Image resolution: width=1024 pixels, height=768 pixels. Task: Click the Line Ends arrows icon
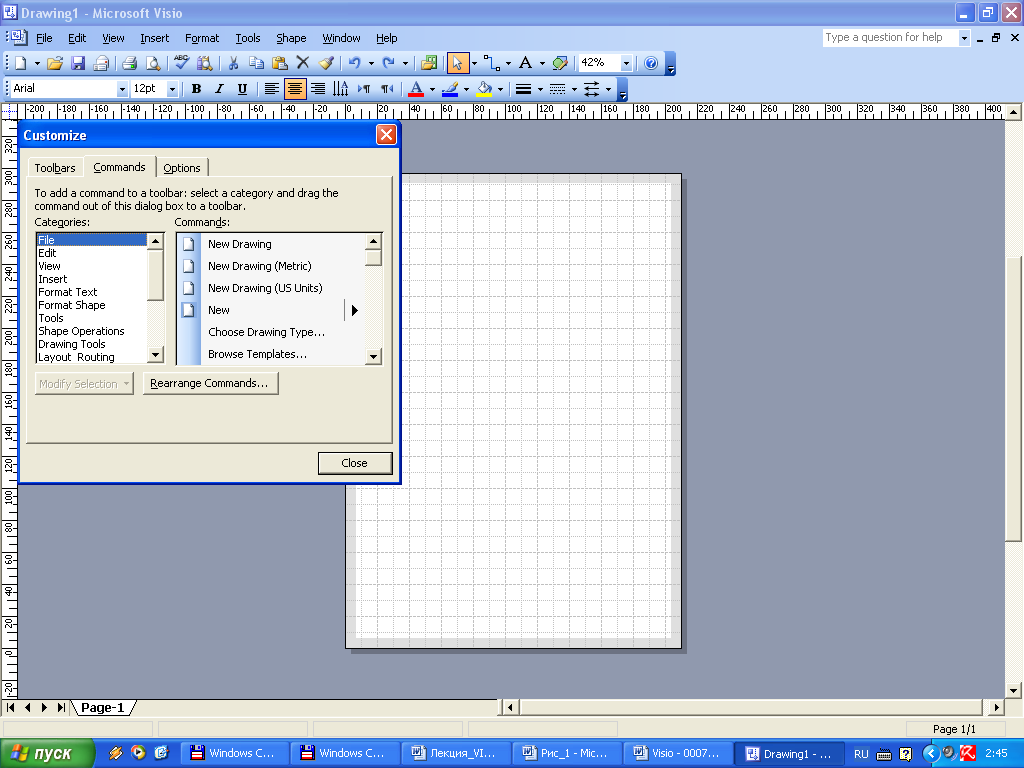[x=592, y=89]
